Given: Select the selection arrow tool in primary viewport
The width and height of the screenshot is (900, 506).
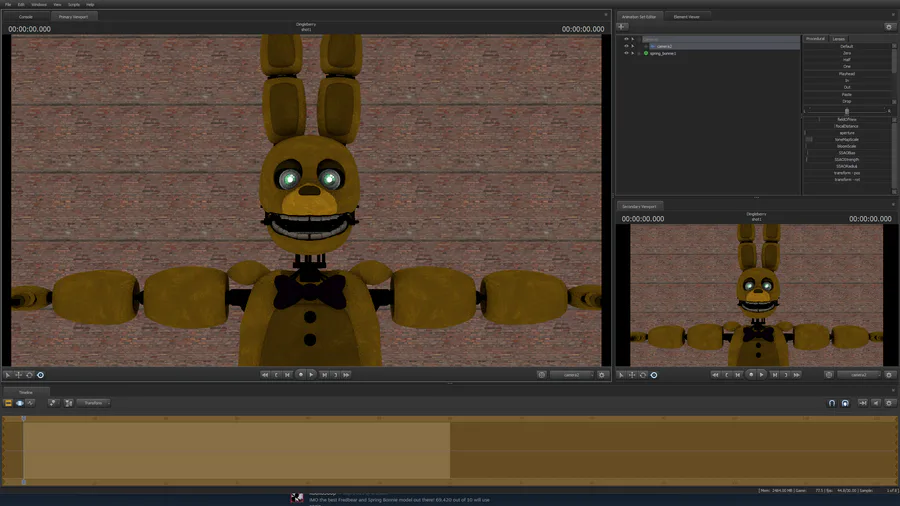Looking at the screenshot, I should pyautogui.click(x=7, y=375).
